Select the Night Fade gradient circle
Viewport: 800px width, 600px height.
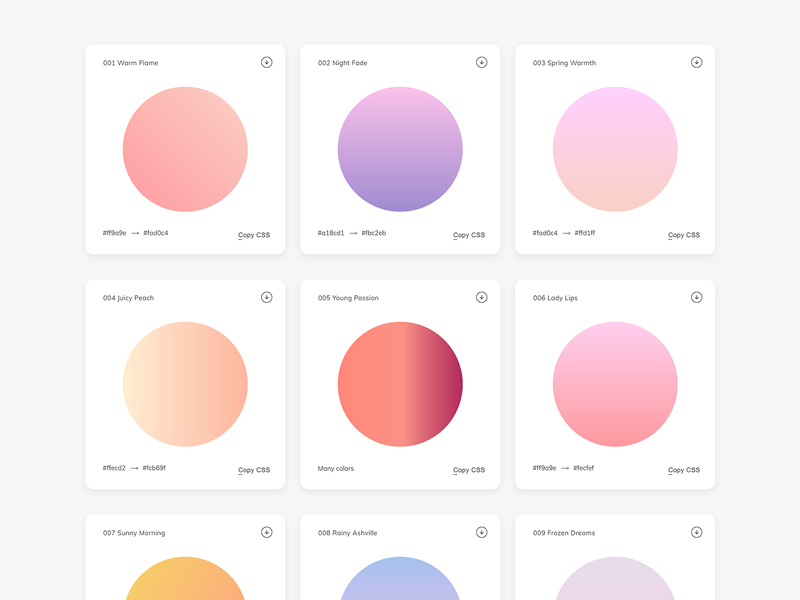pos(400,149)
